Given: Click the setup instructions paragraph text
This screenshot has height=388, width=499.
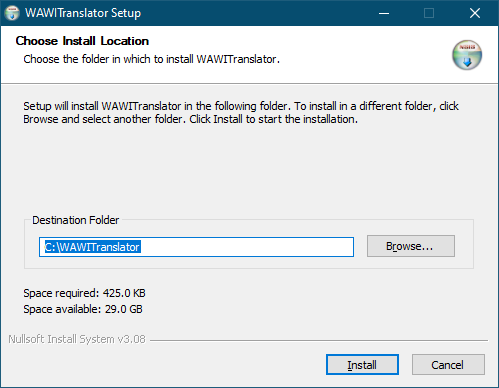Looking at the screenshot, I should click(x=241, y=113).
